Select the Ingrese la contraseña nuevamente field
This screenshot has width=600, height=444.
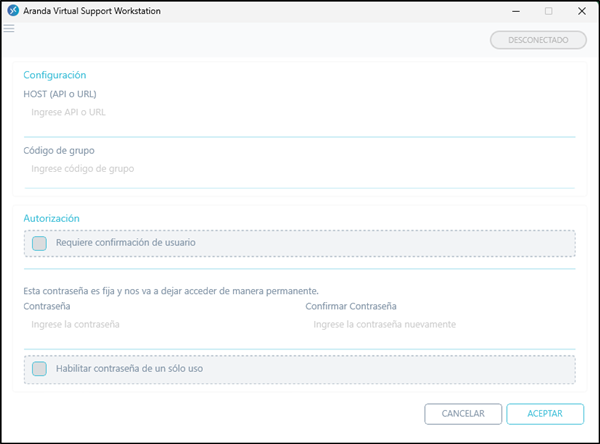click(440, 332)
